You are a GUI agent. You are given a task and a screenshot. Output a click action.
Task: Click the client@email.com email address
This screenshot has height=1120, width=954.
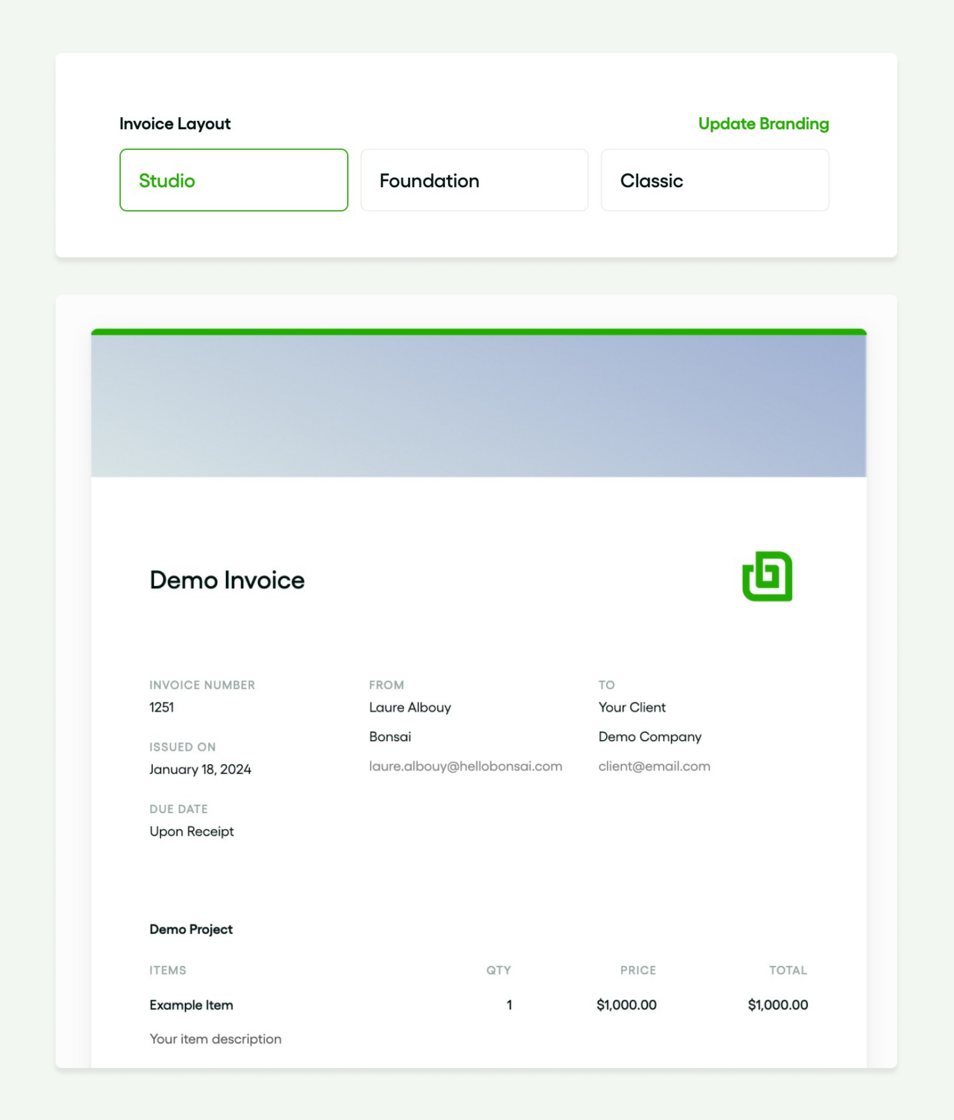pos(654,766)
